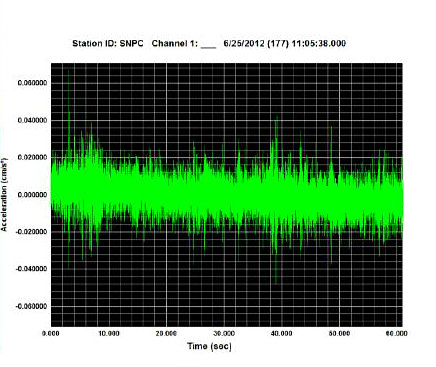Click the Time (sec) axis label
The width and height of the screenshot is (436, 367).
tap(209, 346)
